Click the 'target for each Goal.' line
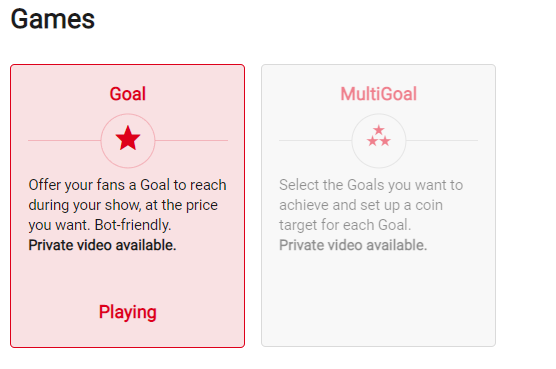The image size is (556, 369). [345, 225]
